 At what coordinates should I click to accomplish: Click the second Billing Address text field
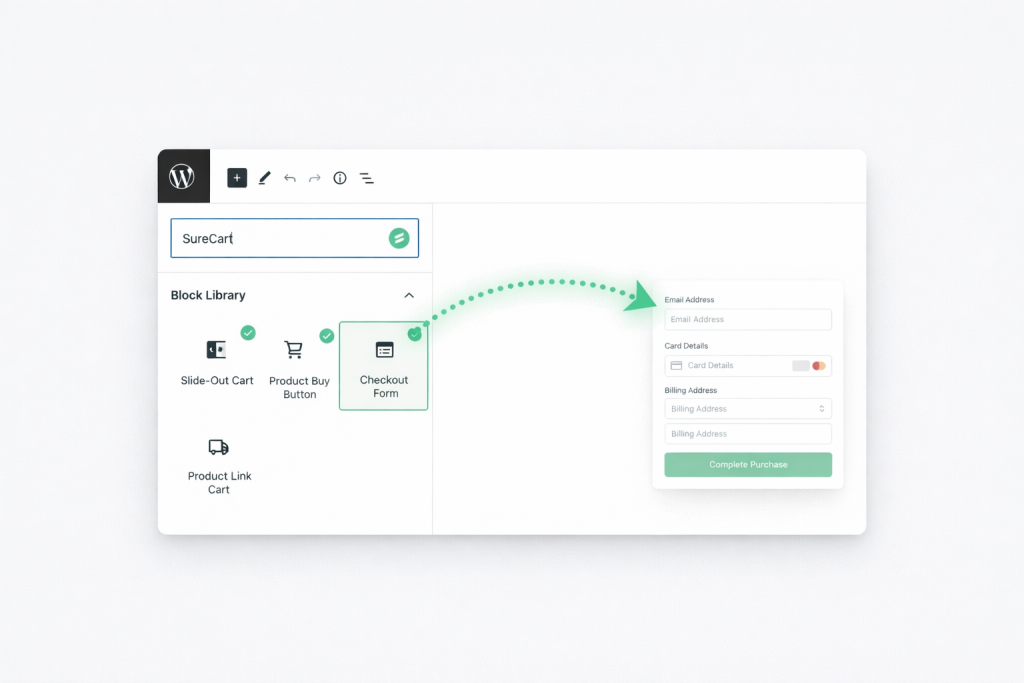pos(748,434)
